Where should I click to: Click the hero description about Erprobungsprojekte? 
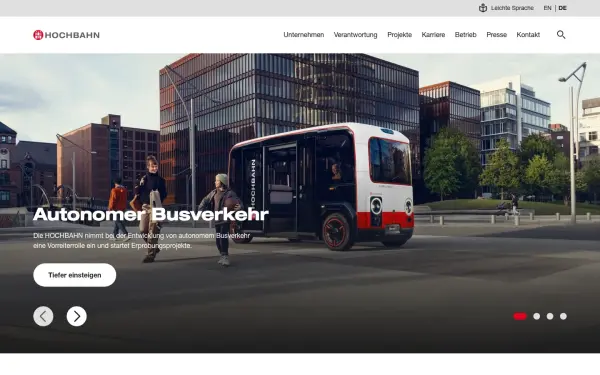(142, 241)
